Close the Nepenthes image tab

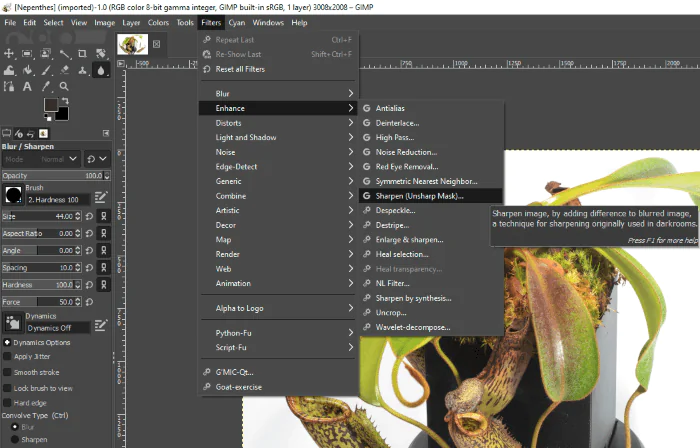tap(156, 44)
